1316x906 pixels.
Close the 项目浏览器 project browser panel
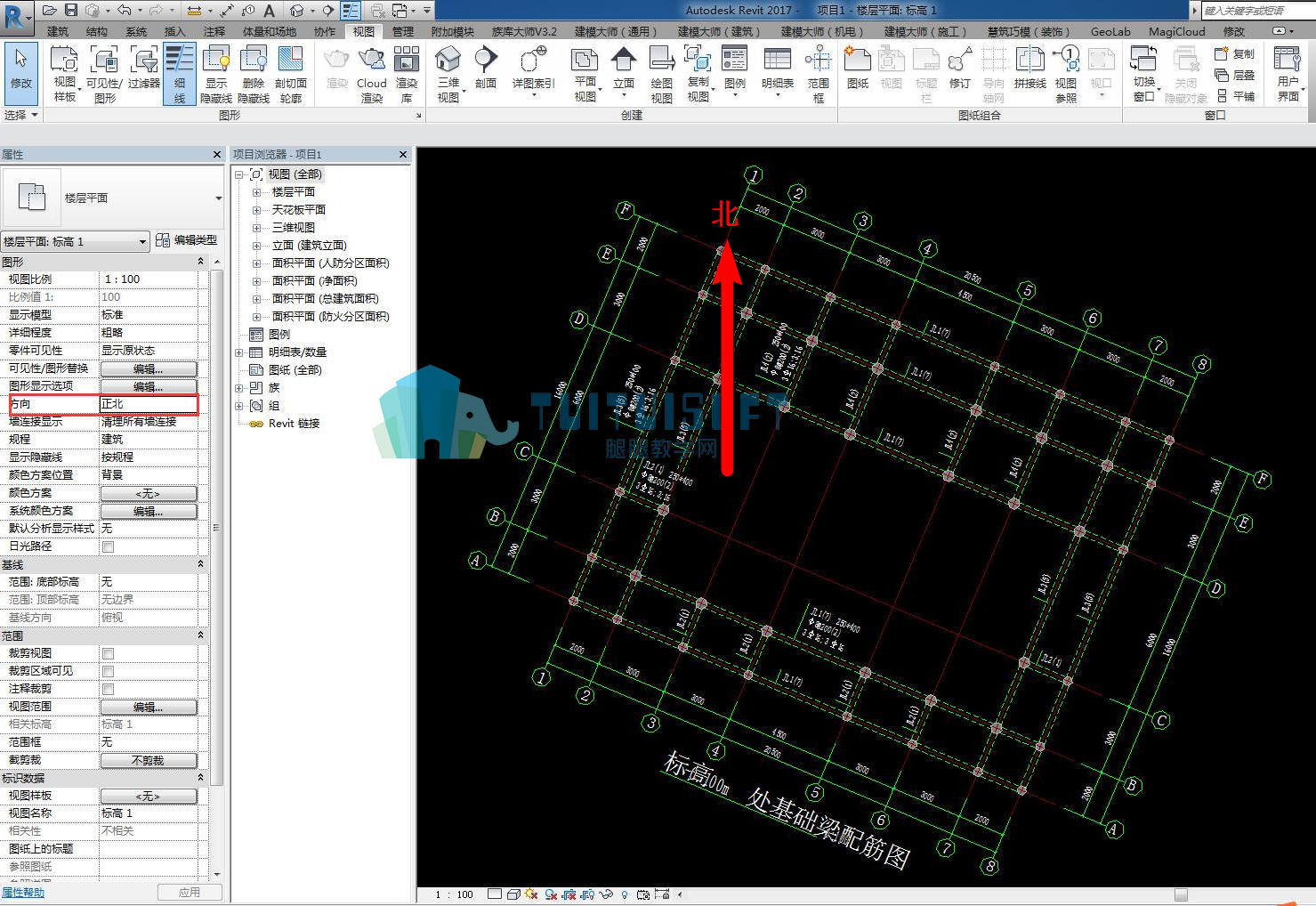click(x=403, y=155)
